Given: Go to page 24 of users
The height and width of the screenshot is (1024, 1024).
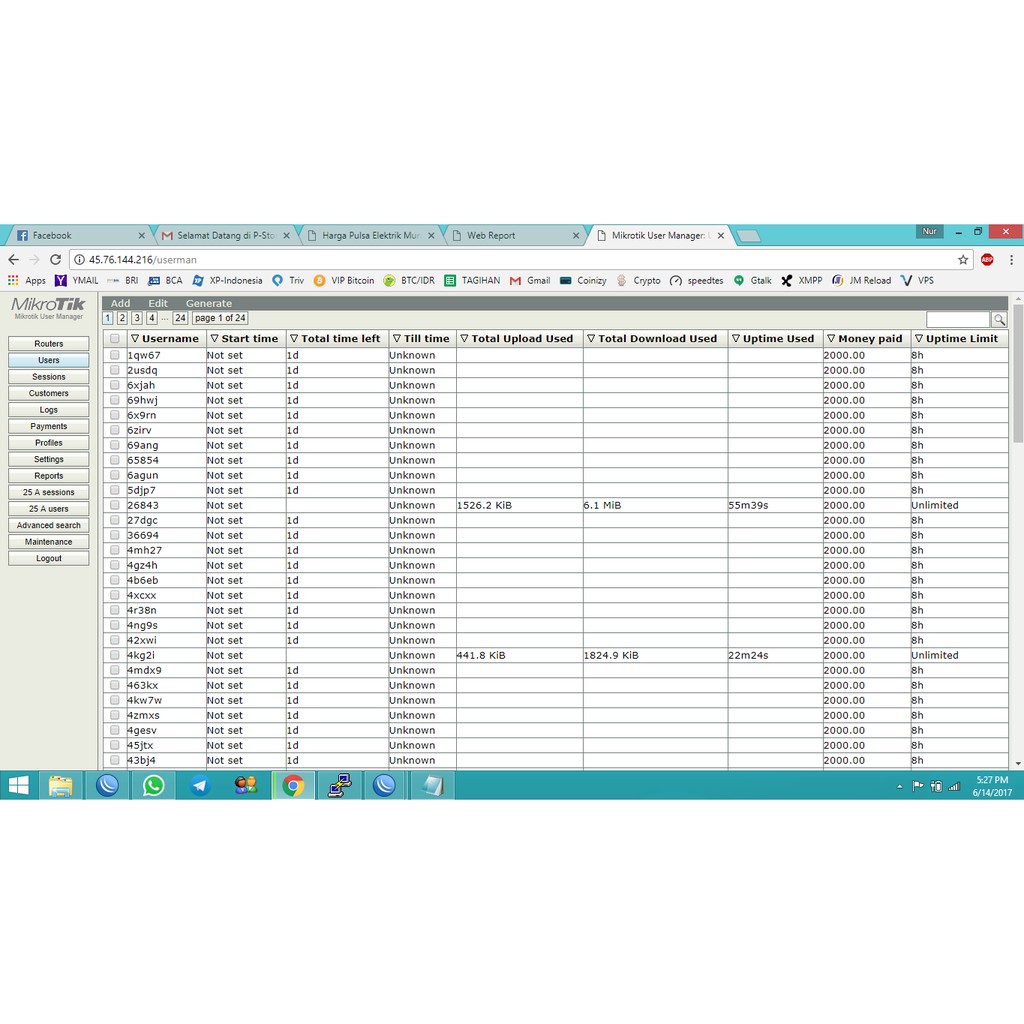Looking at the screenshot, I should pyautogui.click(x=180, y=318).
